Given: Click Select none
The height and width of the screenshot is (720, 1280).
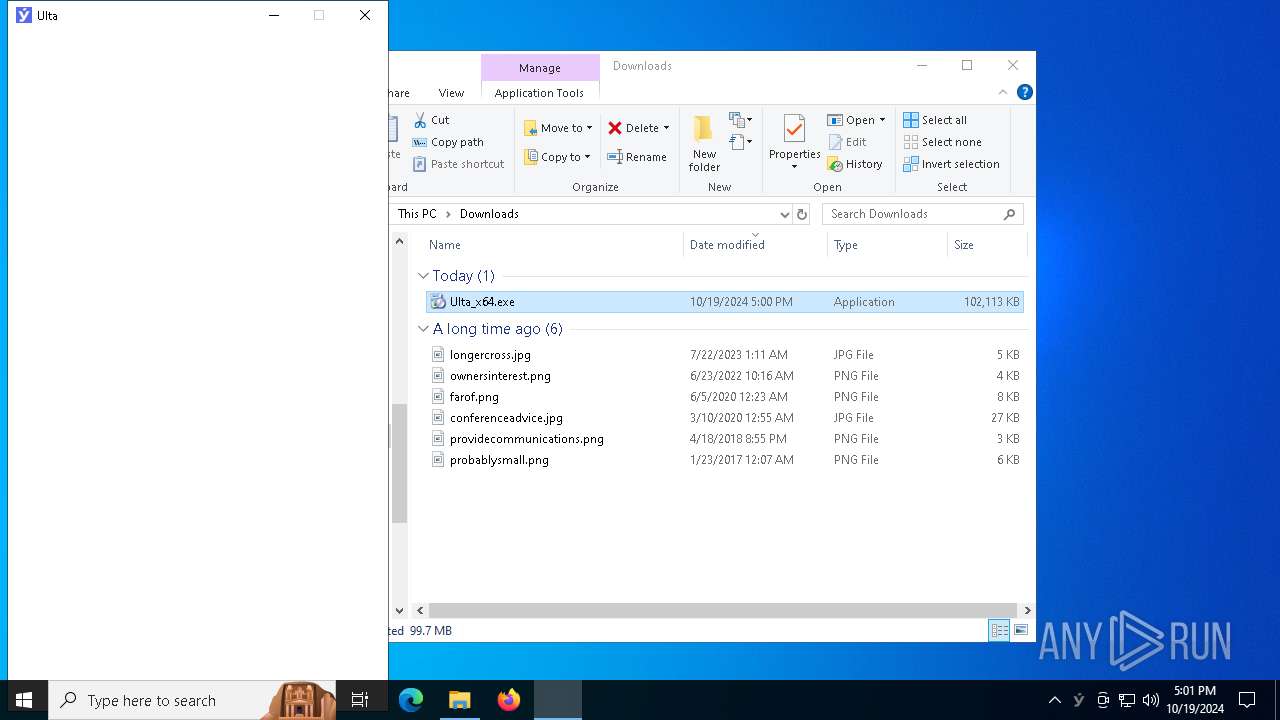Looking at the screenshot, I should [x=942, y=142].
